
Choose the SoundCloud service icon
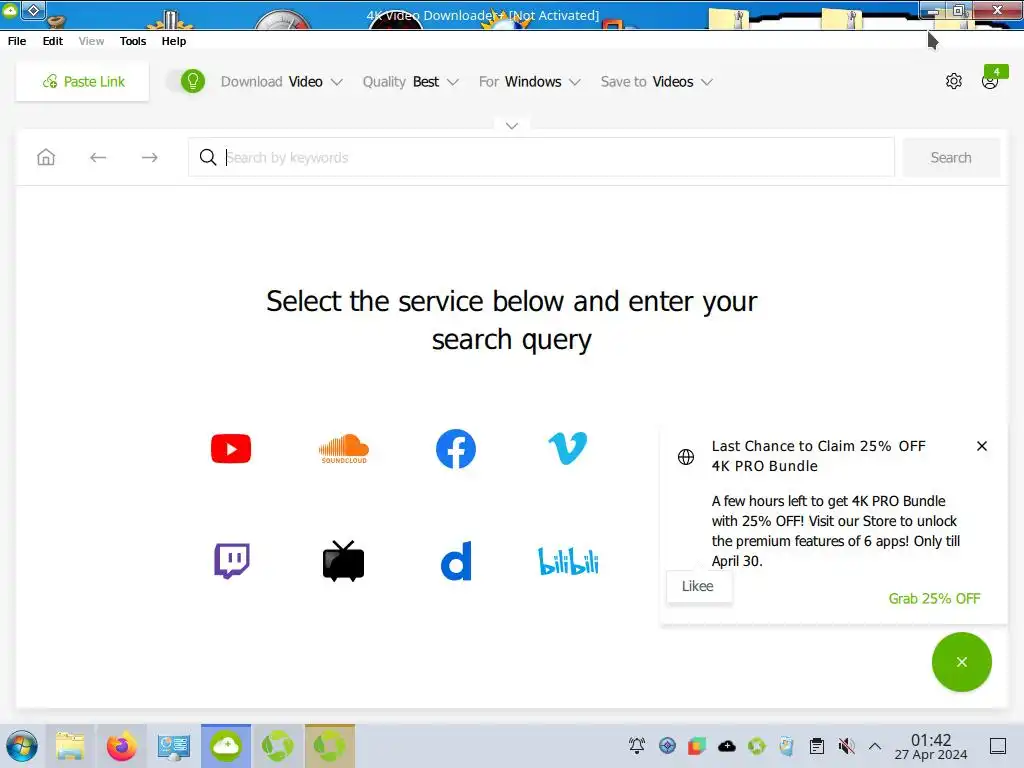344,449
